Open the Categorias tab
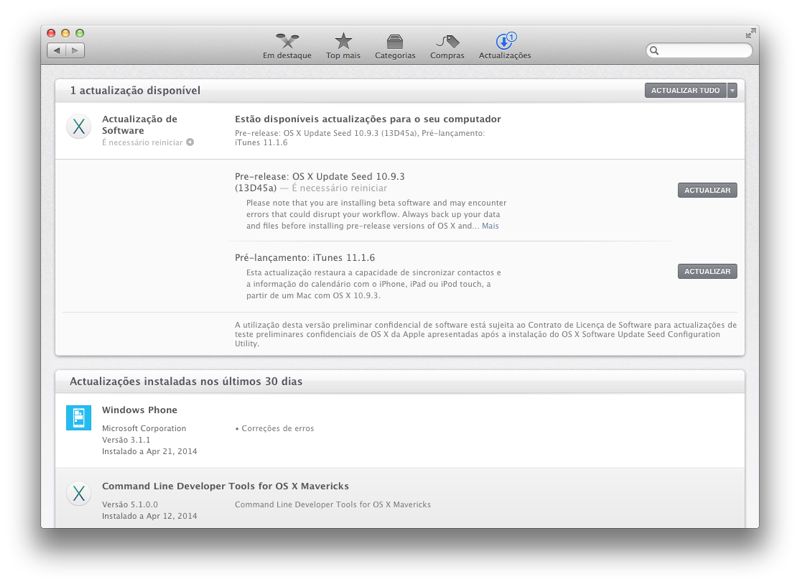 (395, 46)
